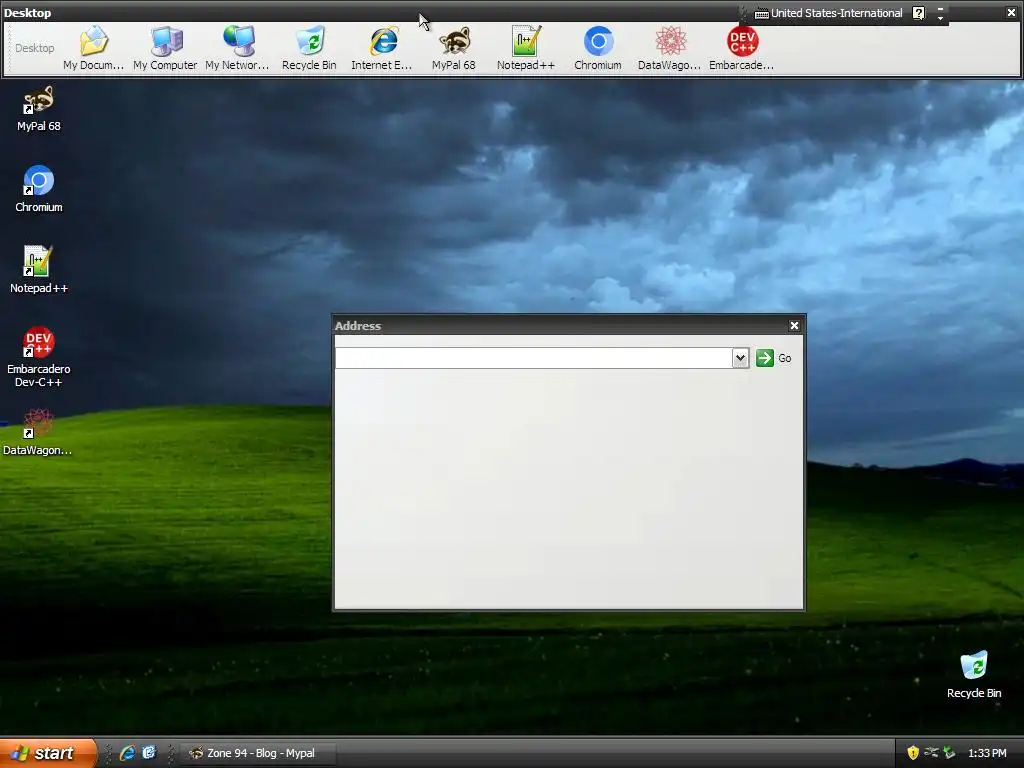Launch MyPal 68 from the Desktop toolbar

tap(454, 48)
